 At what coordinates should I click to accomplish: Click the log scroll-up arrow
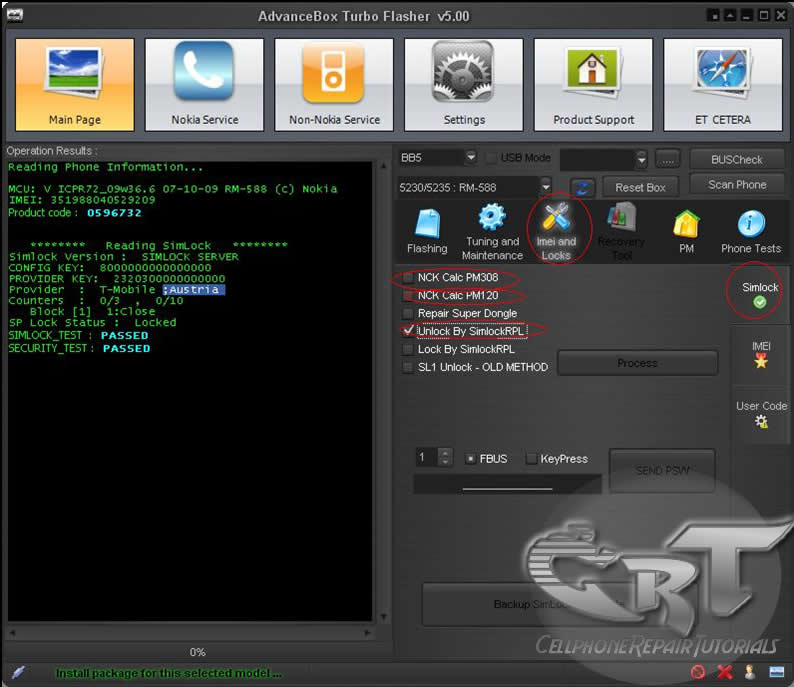click(x=383, y=166)
